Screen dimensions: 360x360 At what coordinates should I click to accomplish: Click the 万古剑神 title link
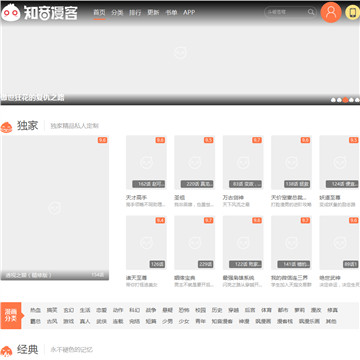233,198
